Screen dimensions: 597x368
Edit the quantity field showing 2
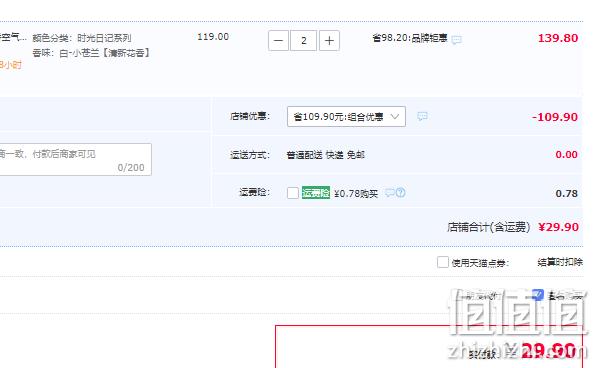[x=303, y=40]
